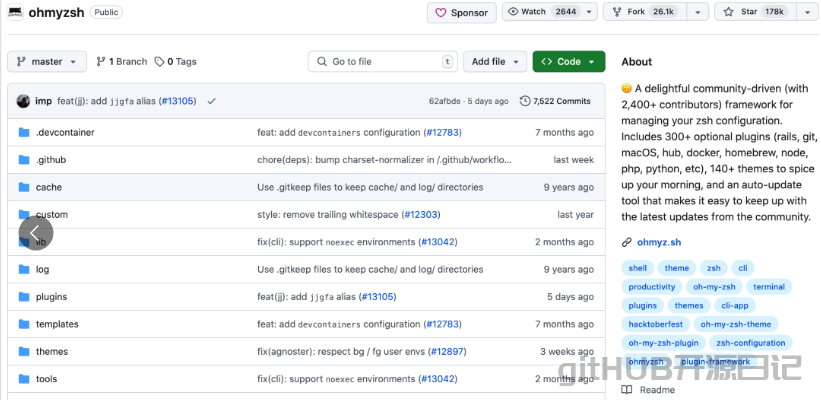The height and width of the screenshot is (400, 821).
Task: Select the cli-app topic tag
Action: pyautogui.click(x=734, y=306)
